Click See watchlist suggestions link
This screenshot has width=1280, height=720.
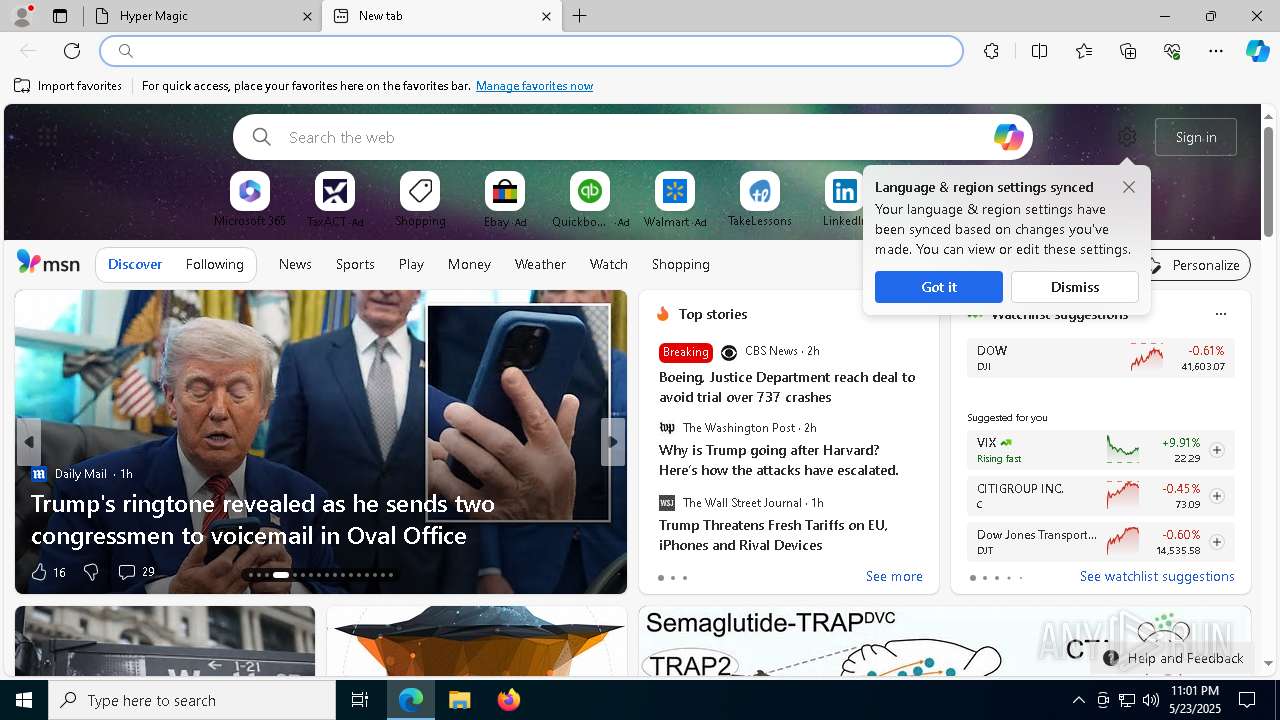(x=1157, y=576)
